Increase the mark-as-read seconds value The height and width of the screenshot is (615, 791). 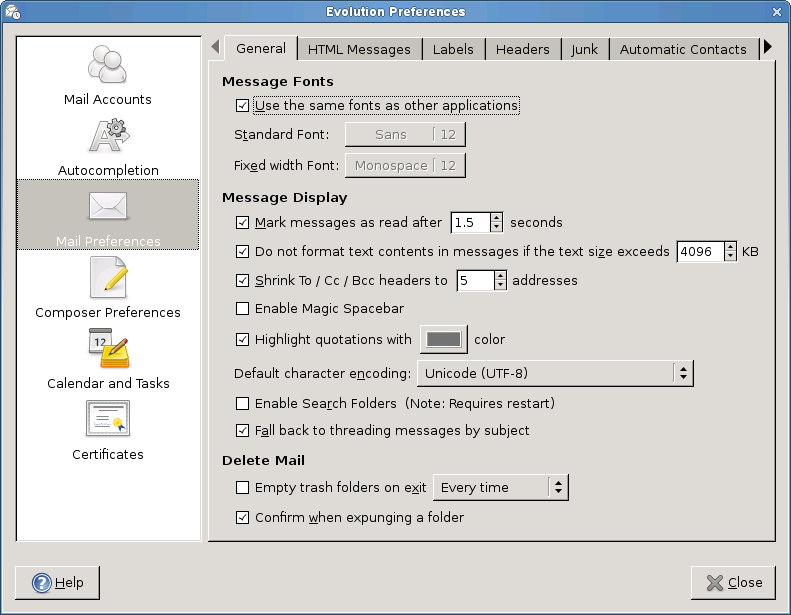tap(496, 218)
